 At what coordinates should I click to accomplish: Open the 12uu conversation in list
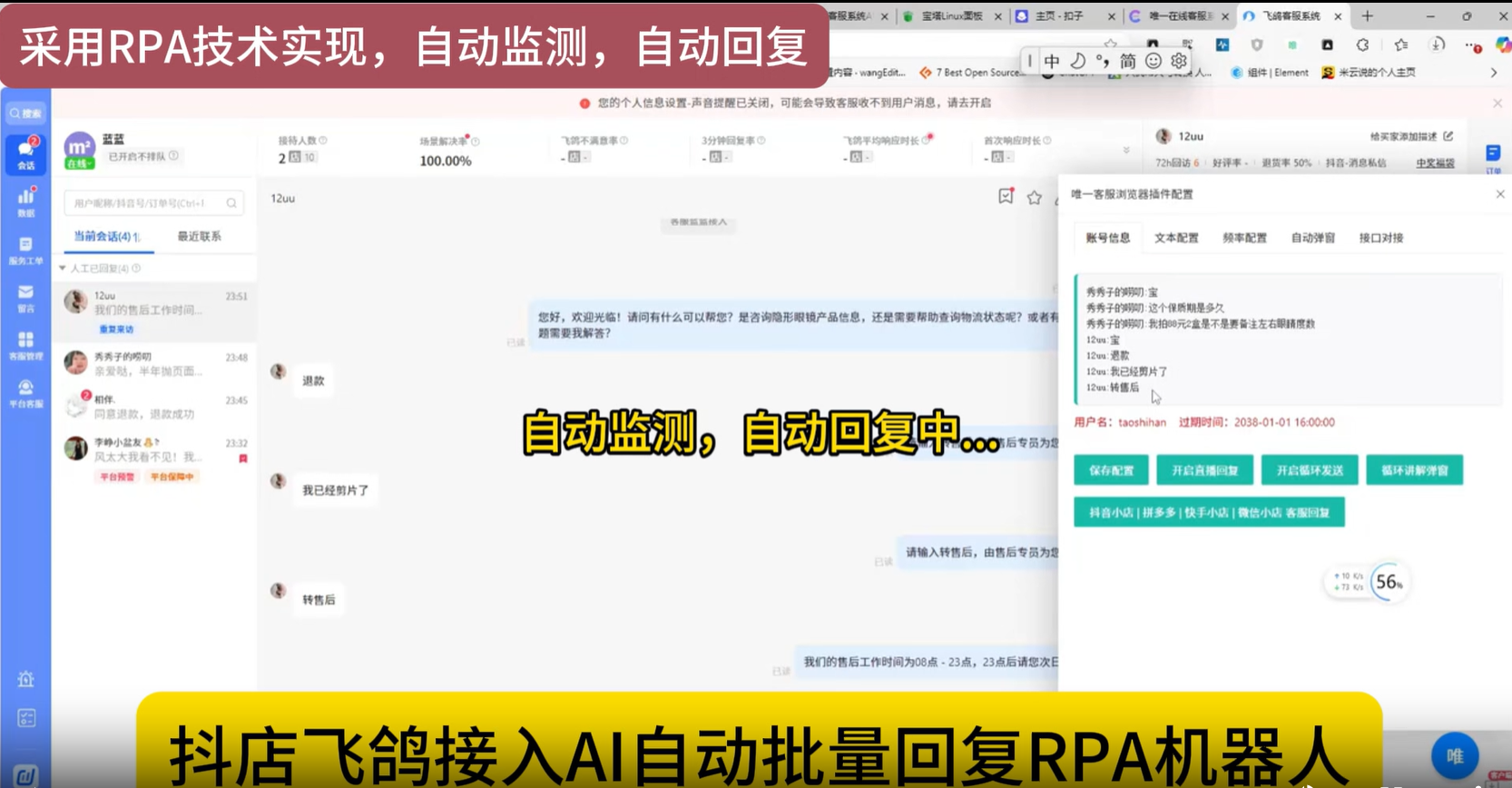point(154,311)
